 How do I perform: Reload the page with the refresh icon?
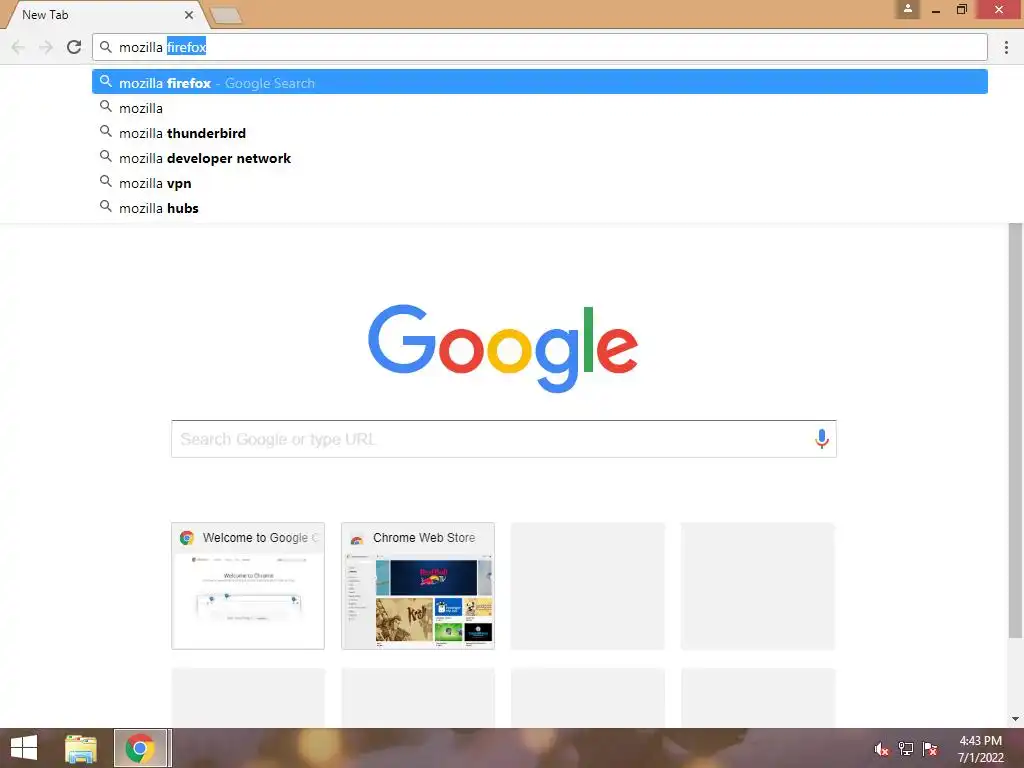click(74, 47)
